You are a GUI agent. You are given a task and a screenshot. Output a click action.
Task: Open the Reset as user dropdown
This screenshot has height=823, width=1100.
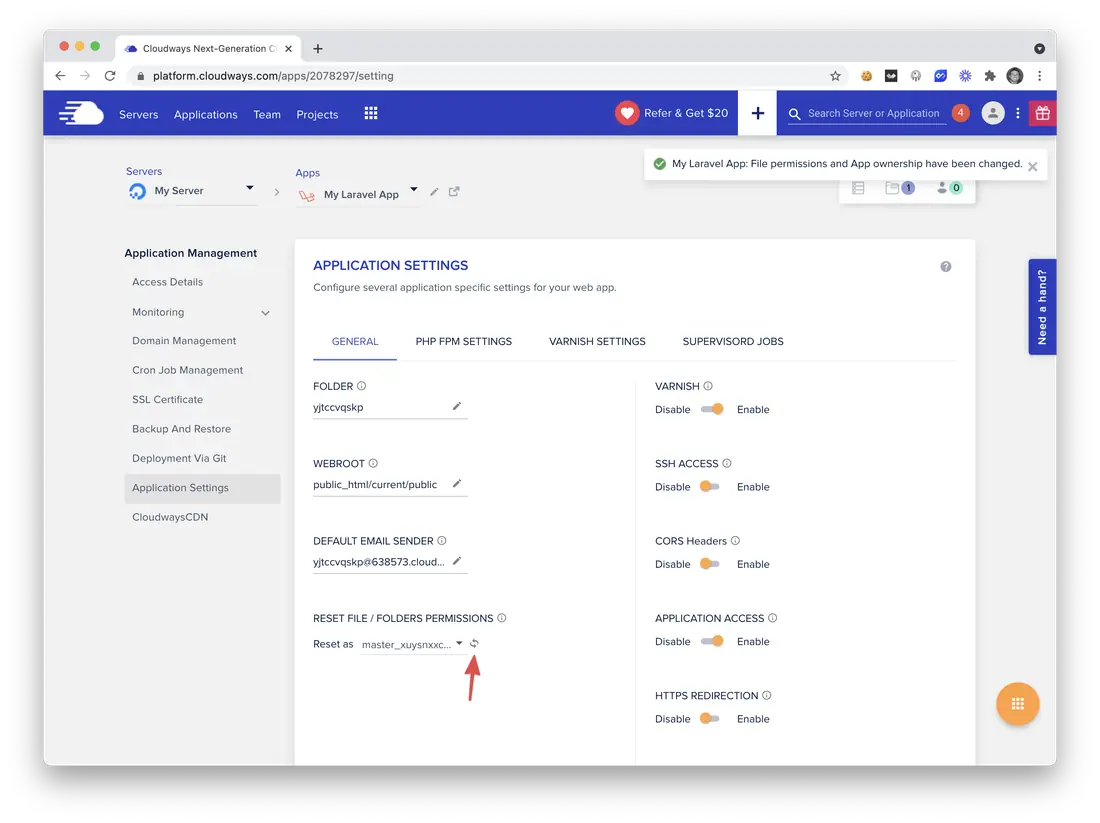412,644
